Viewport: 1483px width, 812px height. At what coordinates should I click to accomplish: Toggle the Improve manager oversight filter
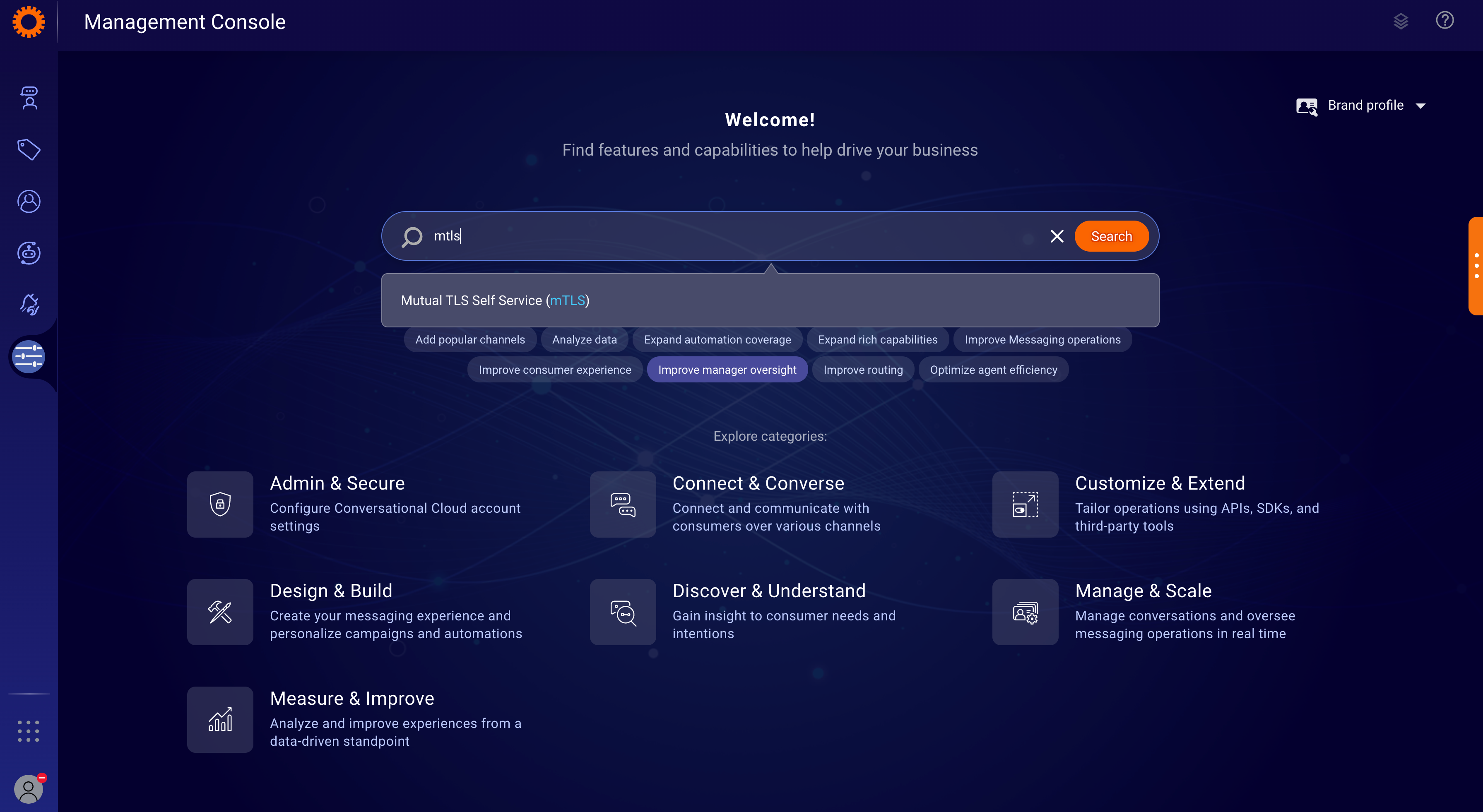point(727,369)
